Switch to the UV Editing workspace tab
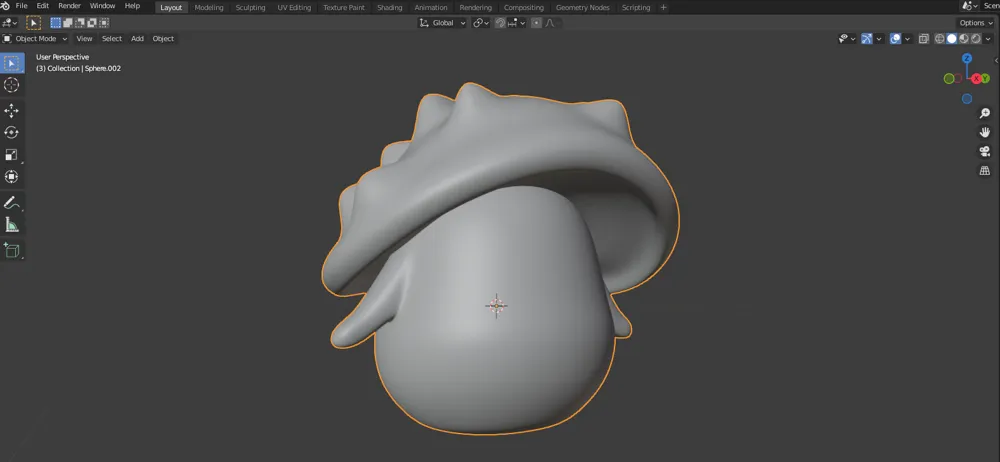Viewport: 1000px width, 462px height. point(294,8)
